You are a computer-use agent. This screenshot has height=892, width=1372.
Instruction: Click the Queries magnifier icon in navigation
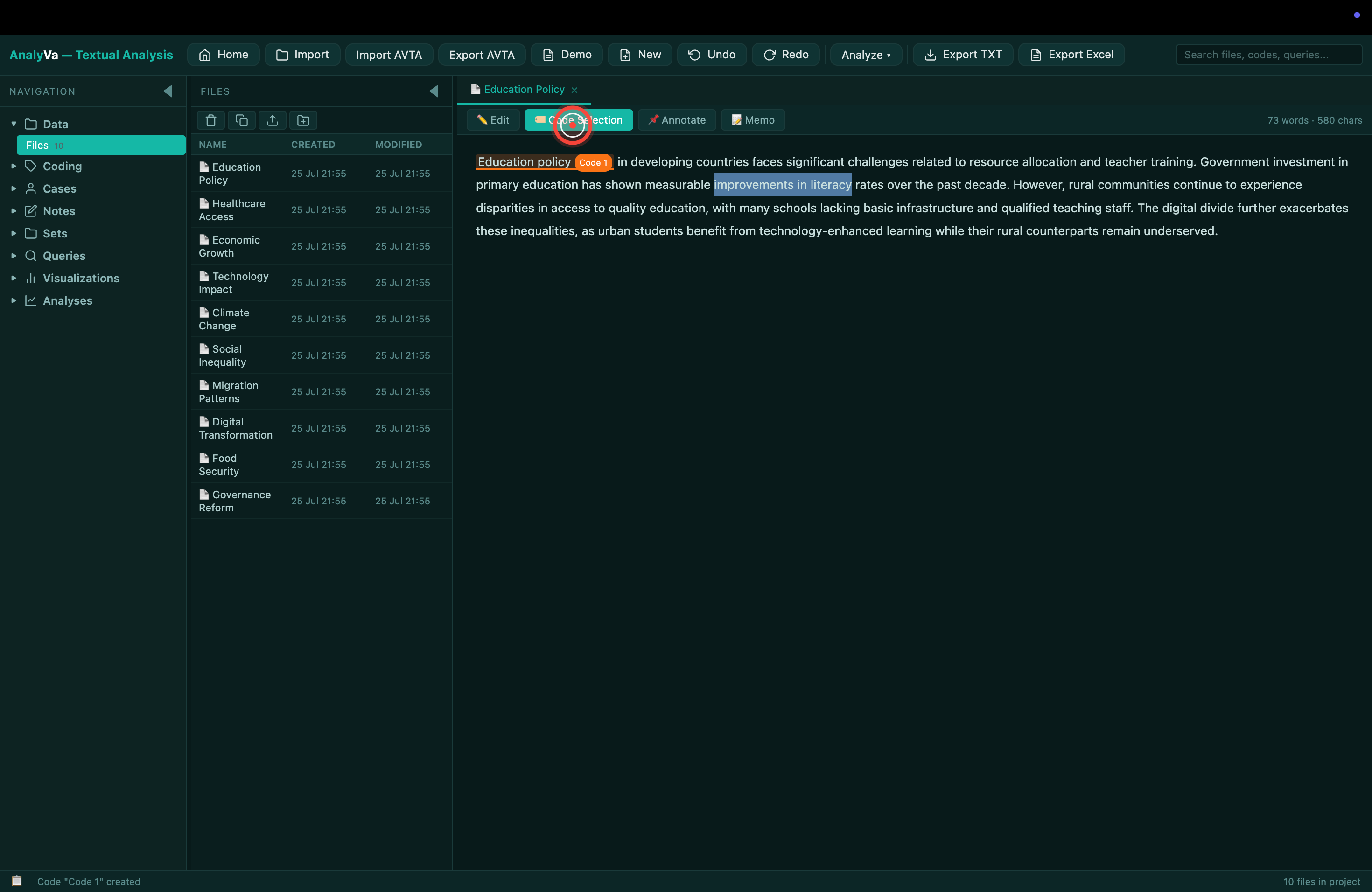[30, 256]
